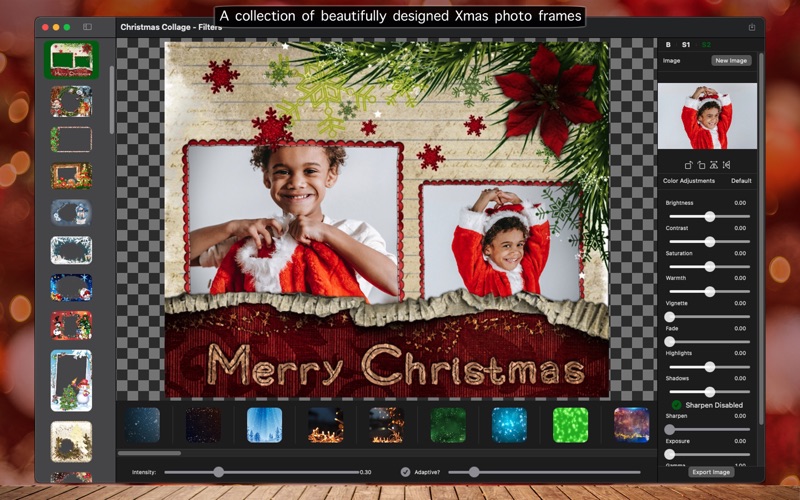Enable sharpening via Sharpen Disabled toggle
The width and height of the screenshot is (800, 500).
[676, 405]
